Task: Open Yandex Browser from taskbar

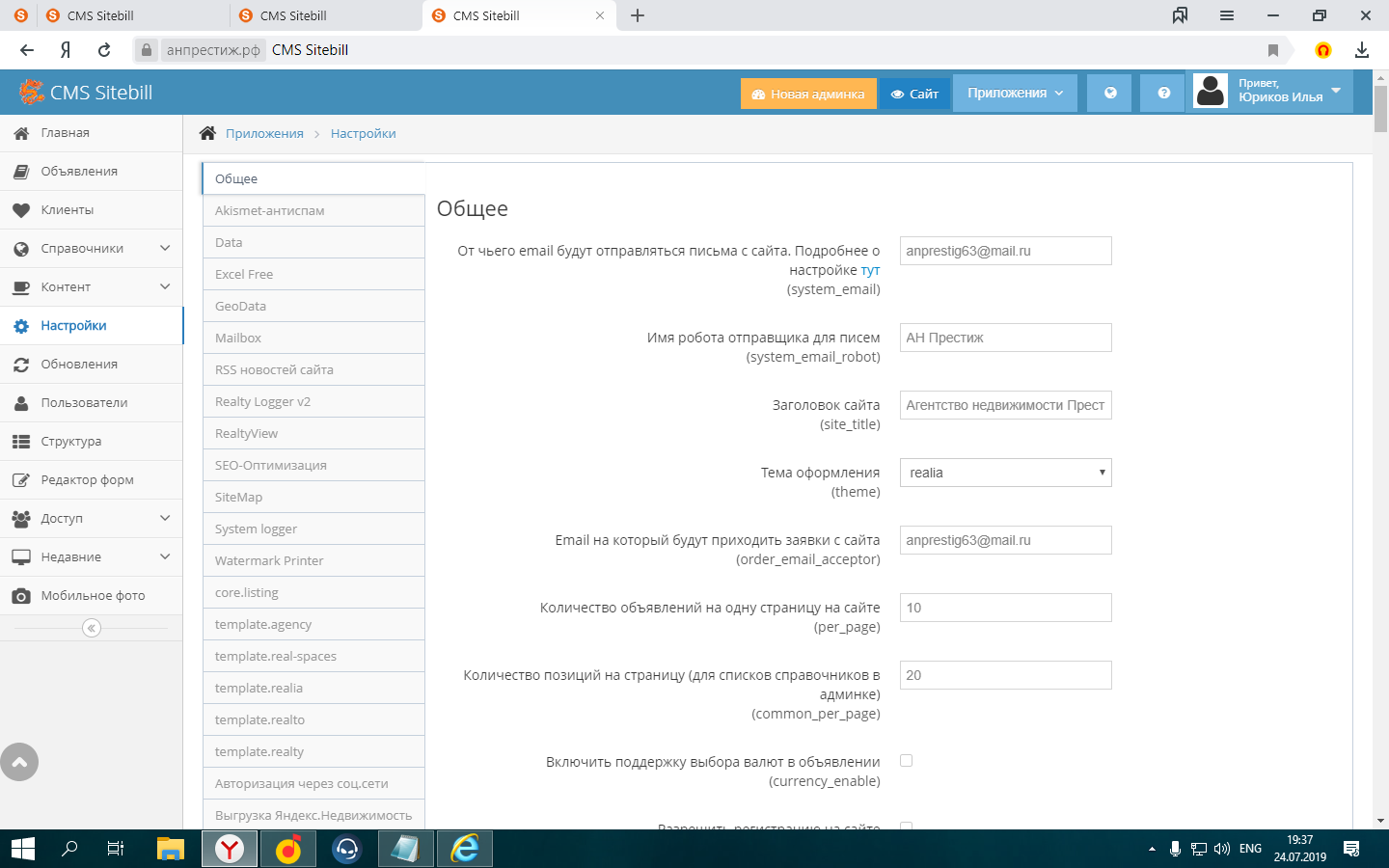Action: [x=230, y=849]
